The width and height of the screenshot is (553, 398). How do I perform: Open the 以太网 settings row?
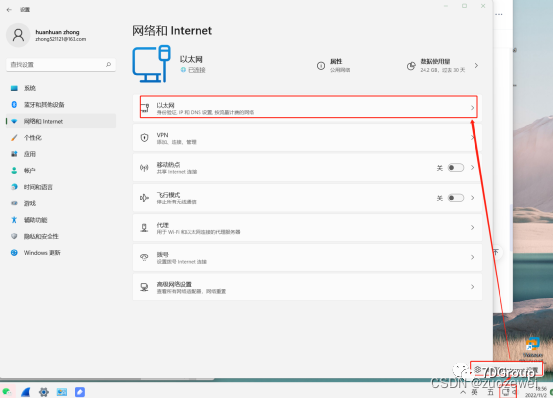[x=307, y=108]
